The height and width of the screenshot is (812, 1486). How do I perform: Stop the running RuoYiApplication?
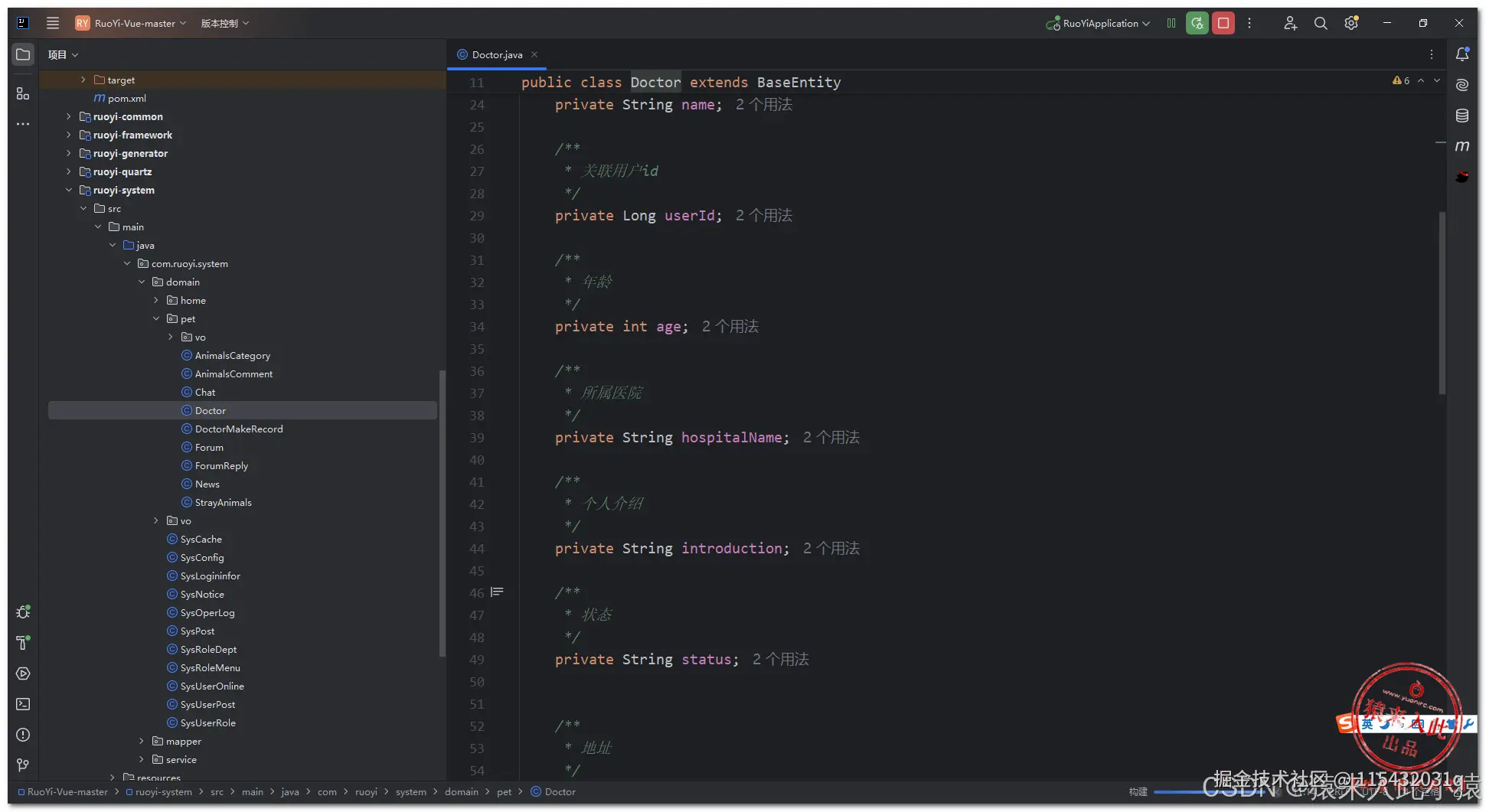click(x=1223, y=23)
